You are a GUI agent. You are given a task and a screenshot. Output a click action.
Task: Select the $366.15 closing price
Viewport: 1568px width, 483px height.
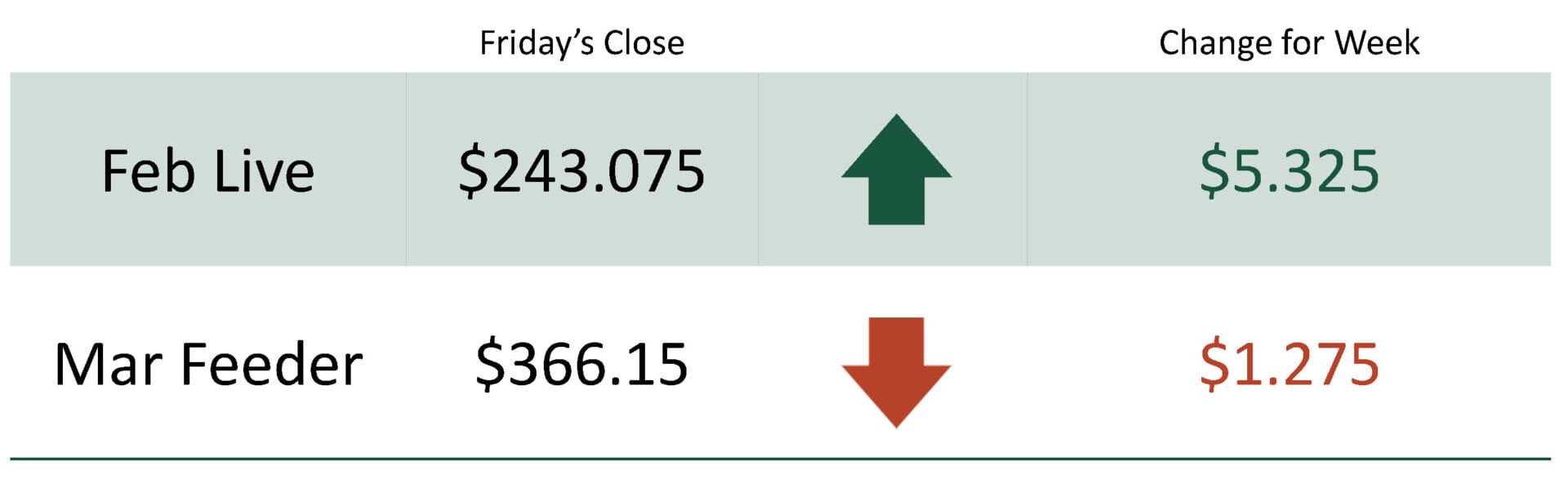coord(581,365)
